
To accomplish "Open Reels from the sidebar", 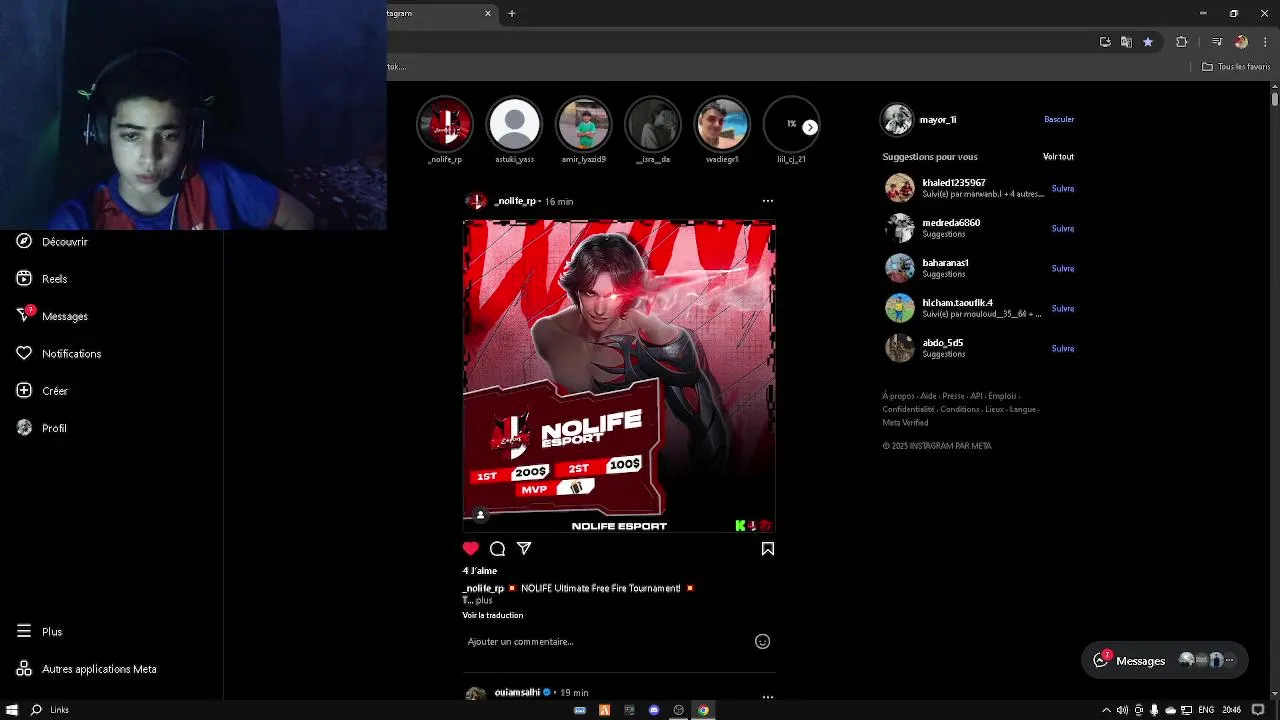I will coord(42,279).
